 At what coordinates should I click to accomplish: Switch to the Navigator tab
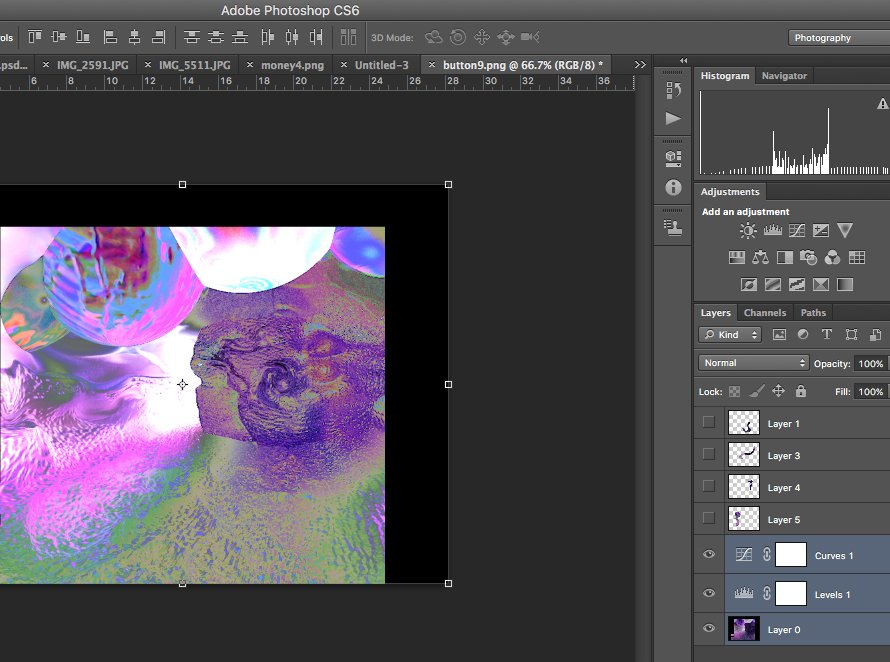click(x=784, y=76)
